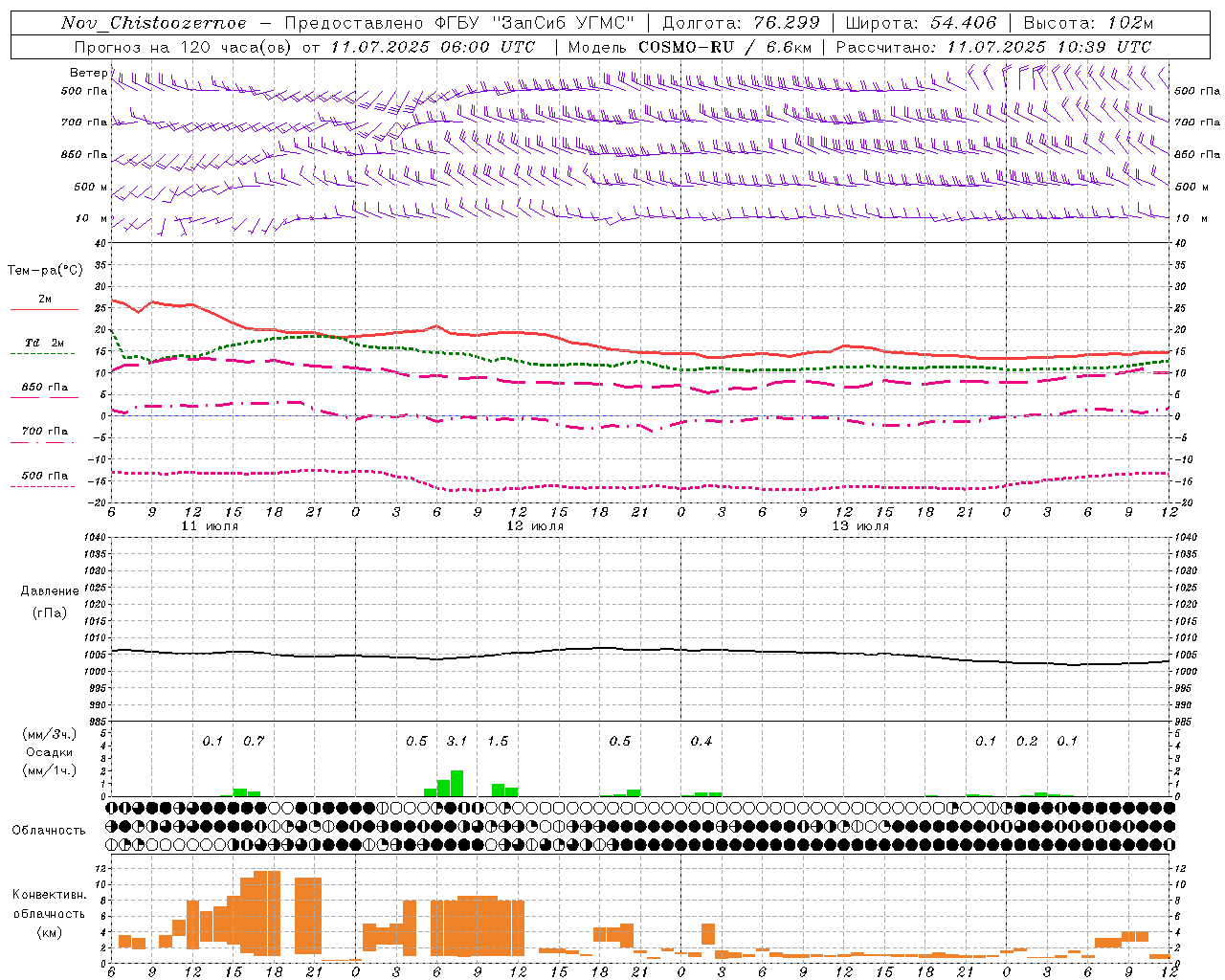This screenshot has width=1225, height=980.
Task: Click the COSMO-RU model name
Action: [x=684, y=47]
